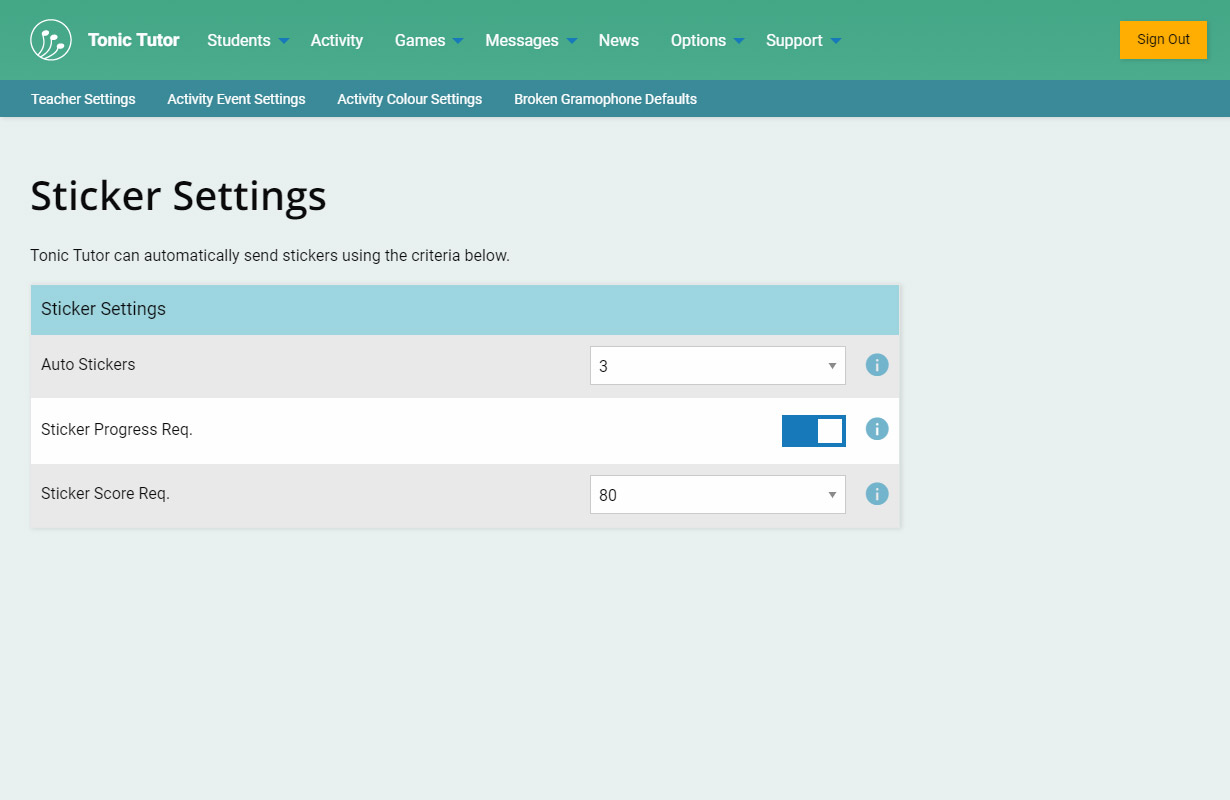Screen dimensions: 1230x800
Task: Click info icon for Sticker Score Req.
Action: click(877, 494)
